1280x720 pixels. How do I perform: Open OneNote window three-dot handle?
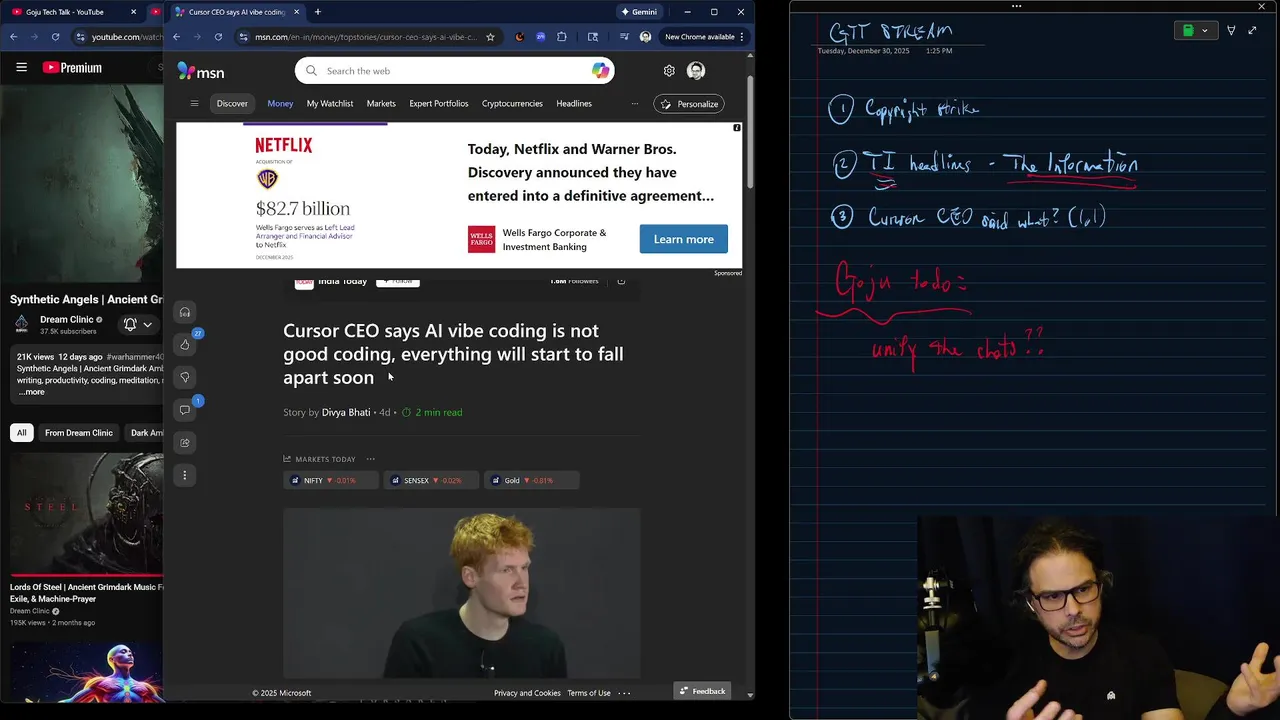1016,6
